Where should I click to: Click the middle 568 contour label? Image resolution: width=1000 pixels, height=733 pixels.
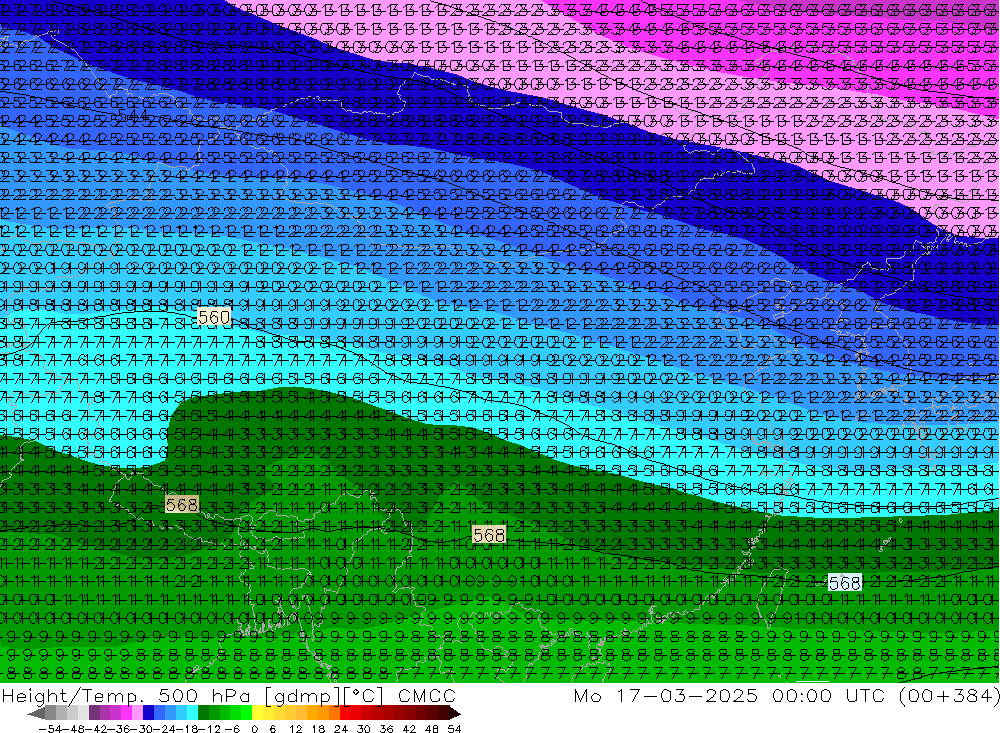489,535
